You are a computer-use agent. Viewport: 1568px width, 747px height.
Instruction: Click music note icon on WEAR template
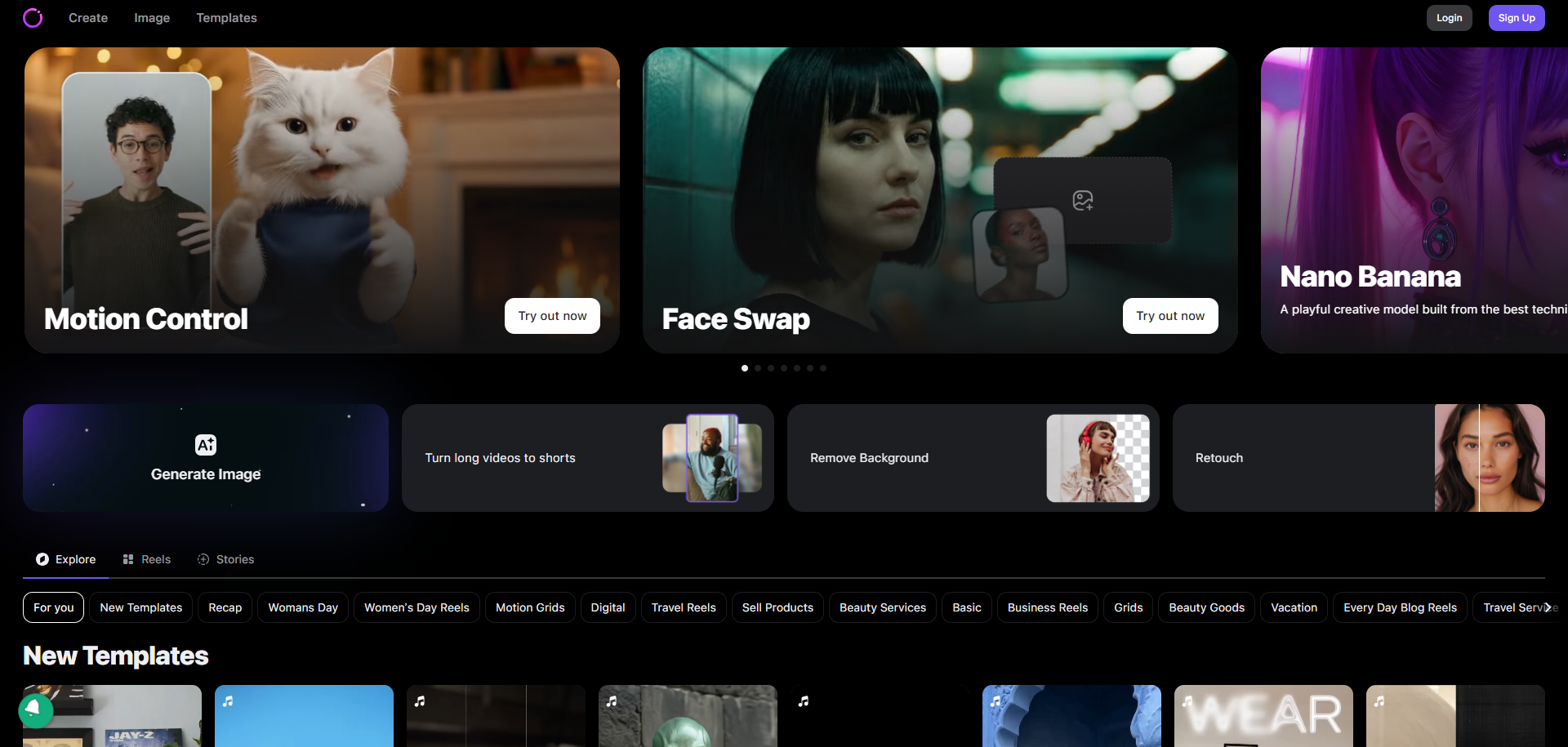point(1187,701)
